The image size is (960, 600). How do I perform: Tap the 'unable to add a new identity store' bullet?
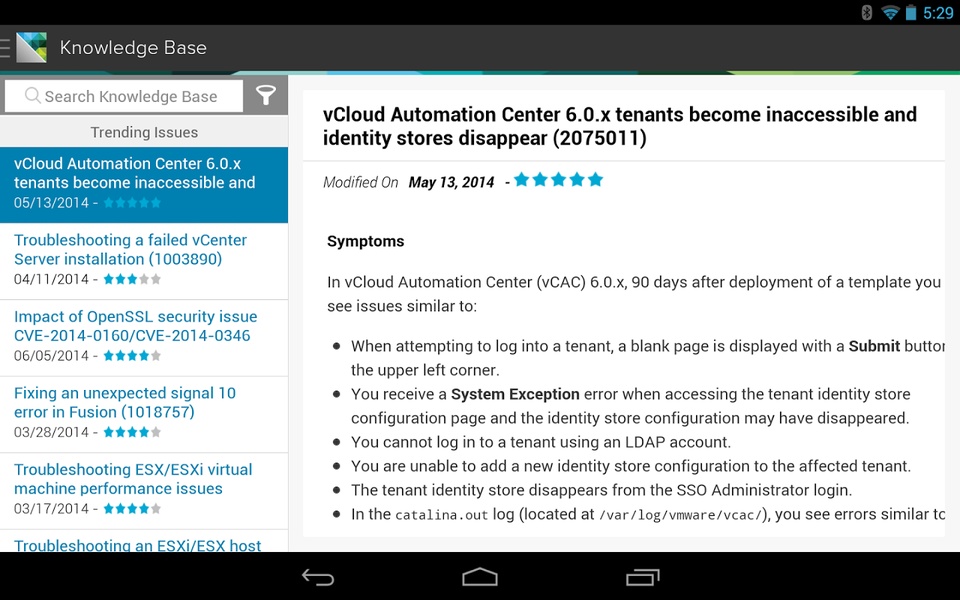click(631, 467)
